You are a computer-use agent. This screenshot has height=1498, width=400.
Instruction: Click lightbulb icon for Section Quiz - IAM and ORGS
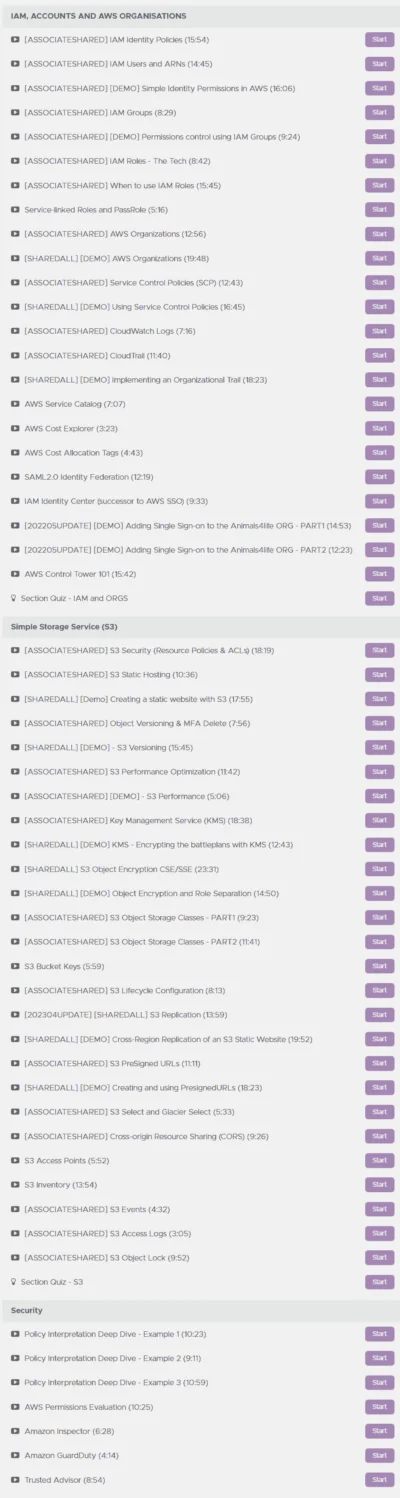(x=14, y=598)
